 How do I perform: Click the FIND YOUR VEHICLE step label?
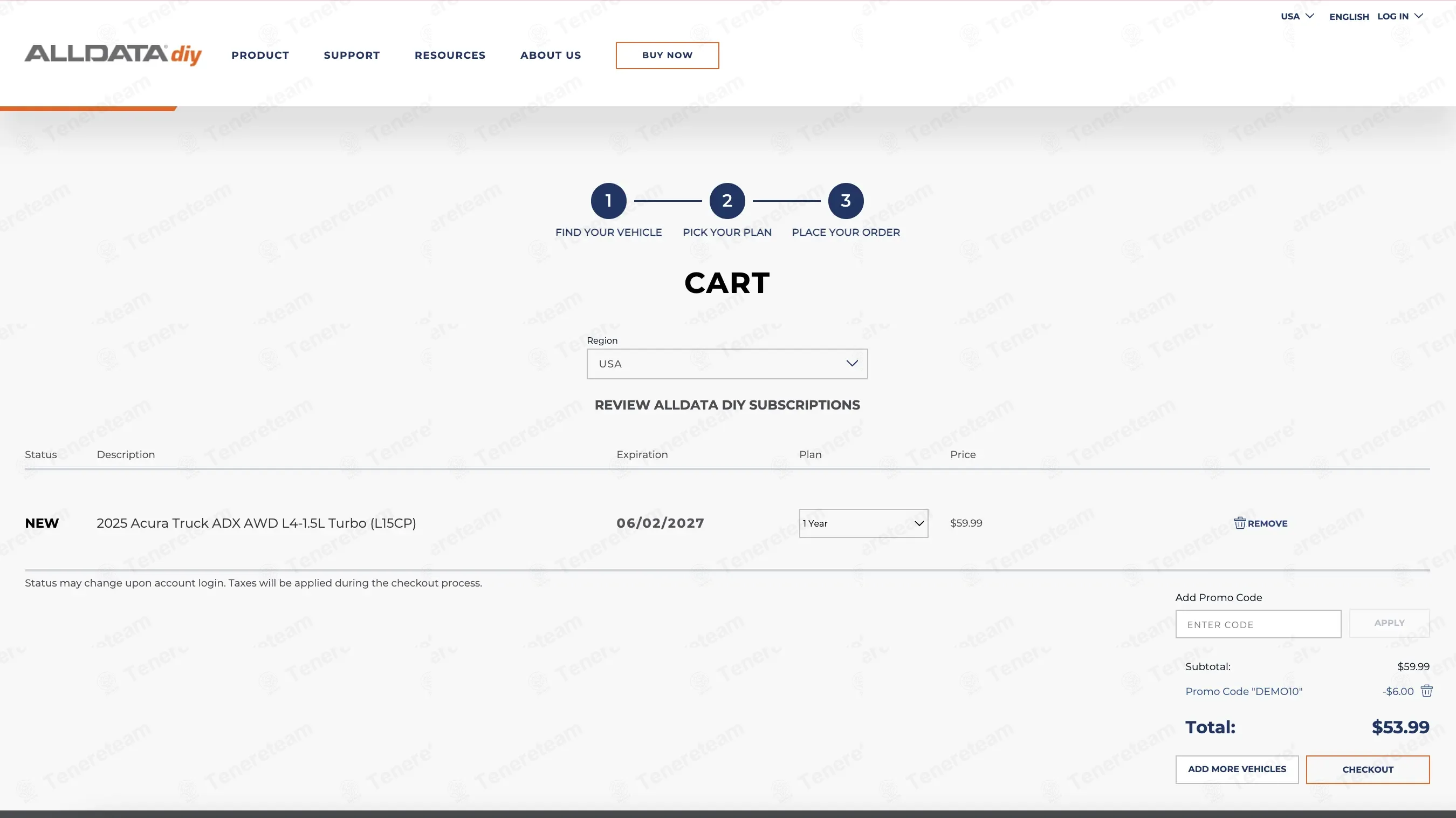[608, 233]
